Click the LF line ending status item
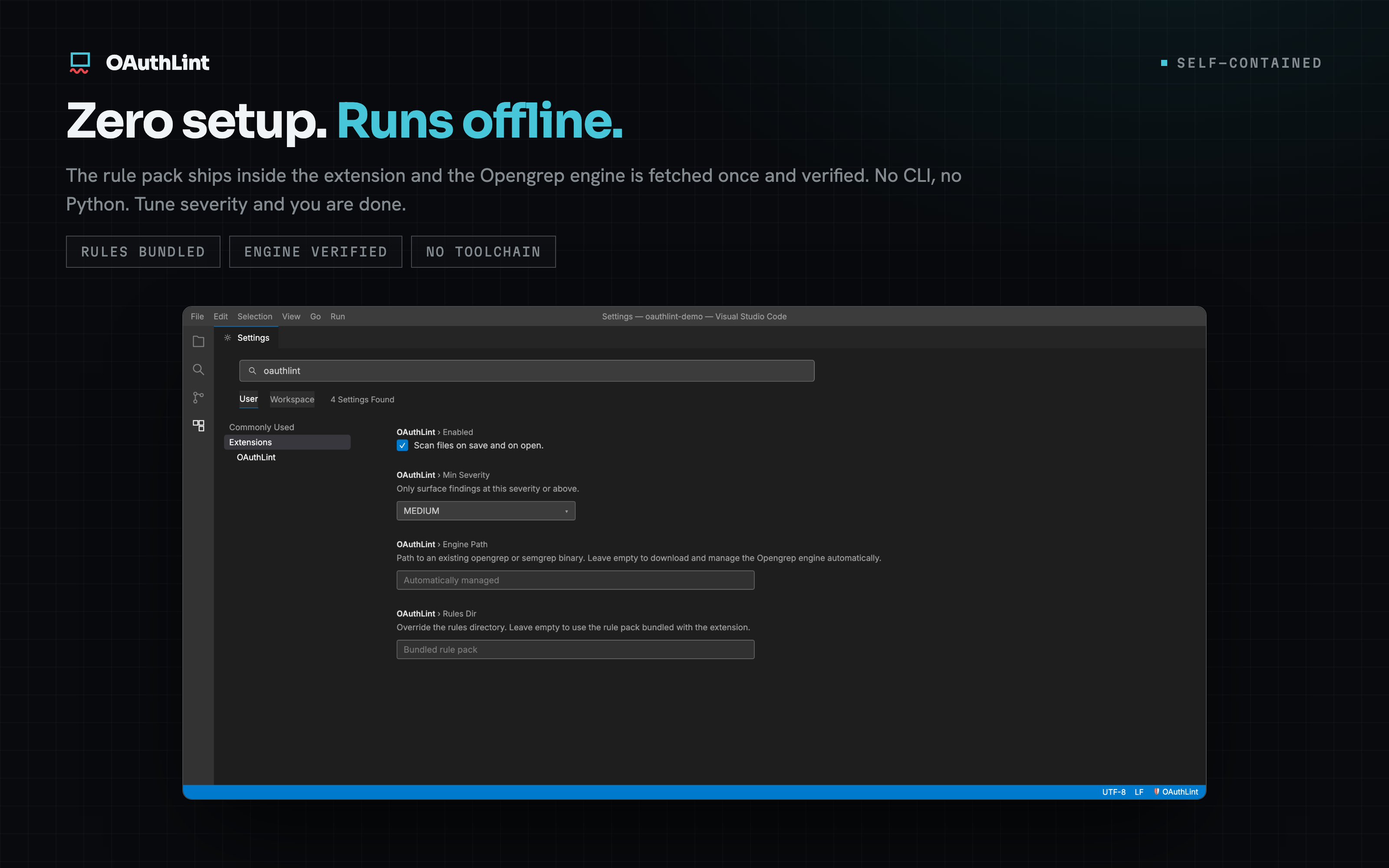Image resolution: width=1389 pixels, height=868 pixels. pos(1139,792)
